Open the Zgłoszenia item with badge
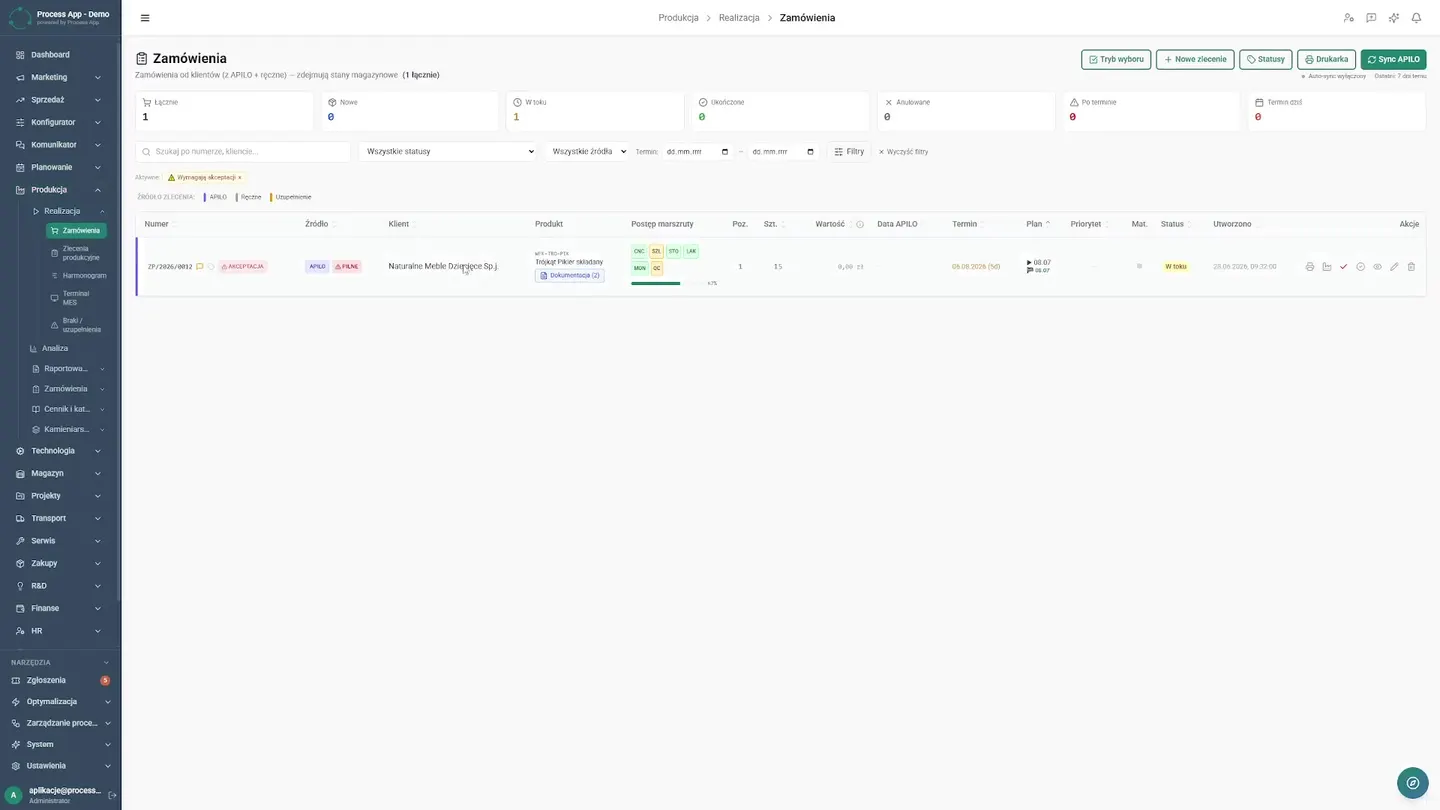The image size is (1440, 810). 60,680
